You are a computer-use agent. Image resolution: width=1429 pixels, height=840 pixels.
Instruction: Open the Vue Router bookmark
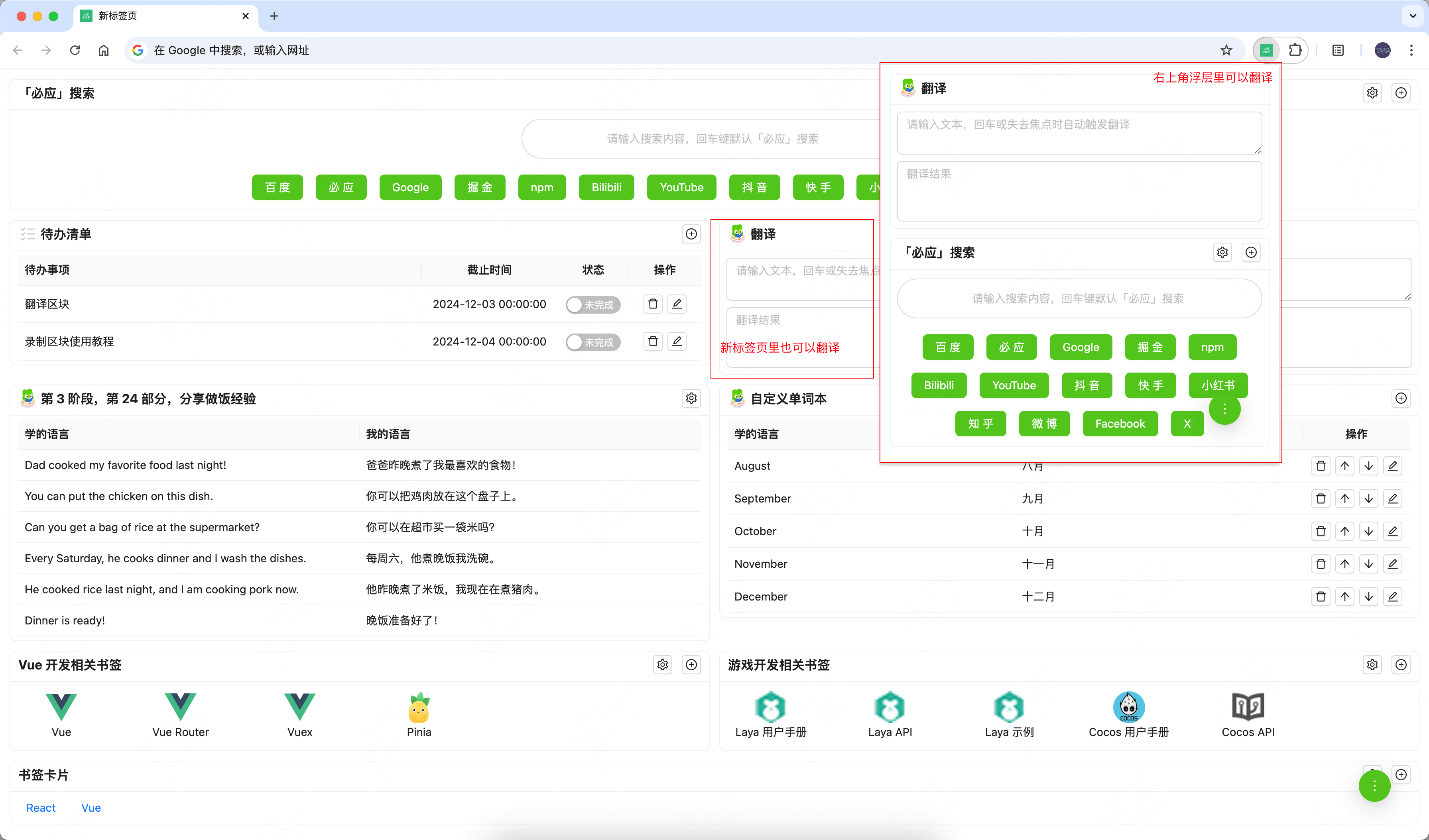tap(180, 715)
